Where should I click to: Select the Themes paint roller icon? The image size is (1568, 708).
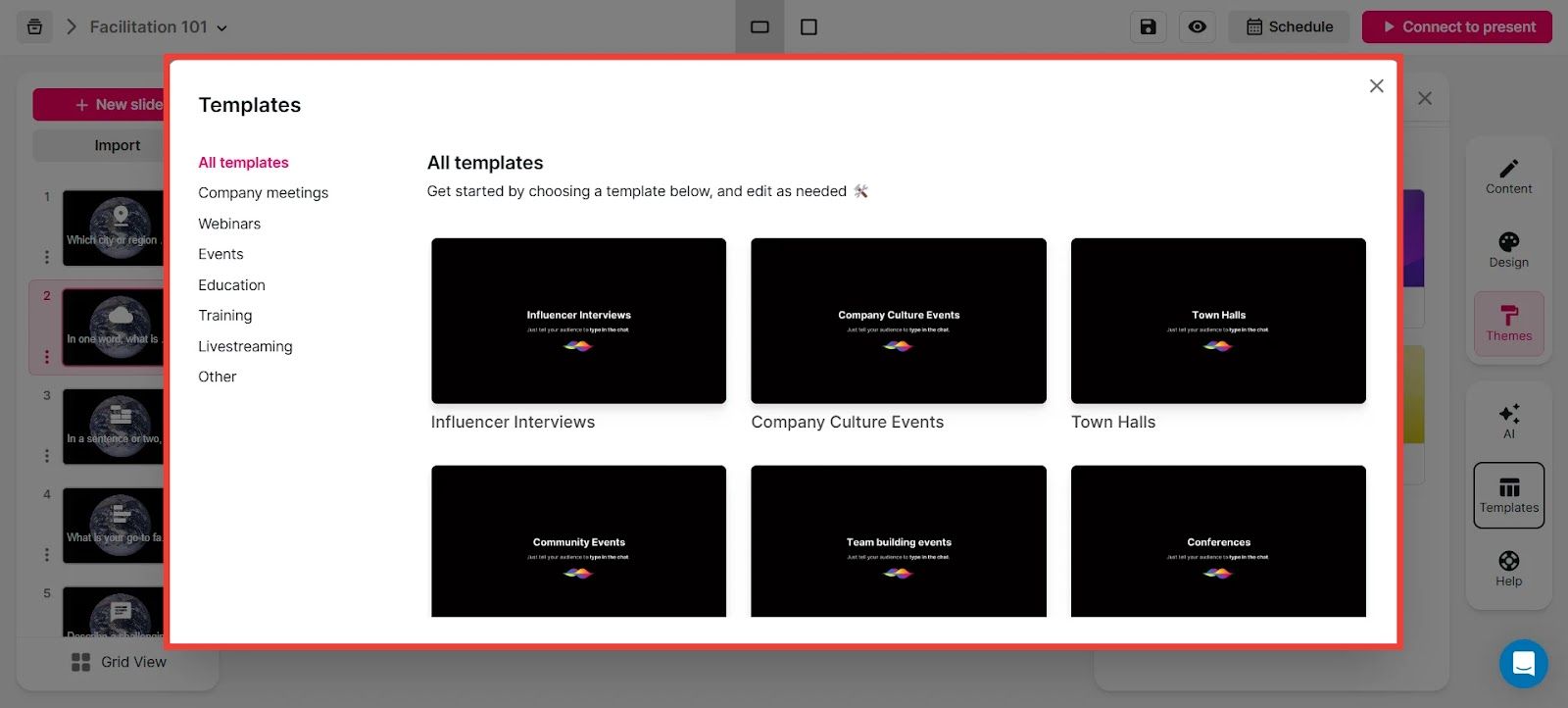pyautogui.click(x=1508, y=316)
